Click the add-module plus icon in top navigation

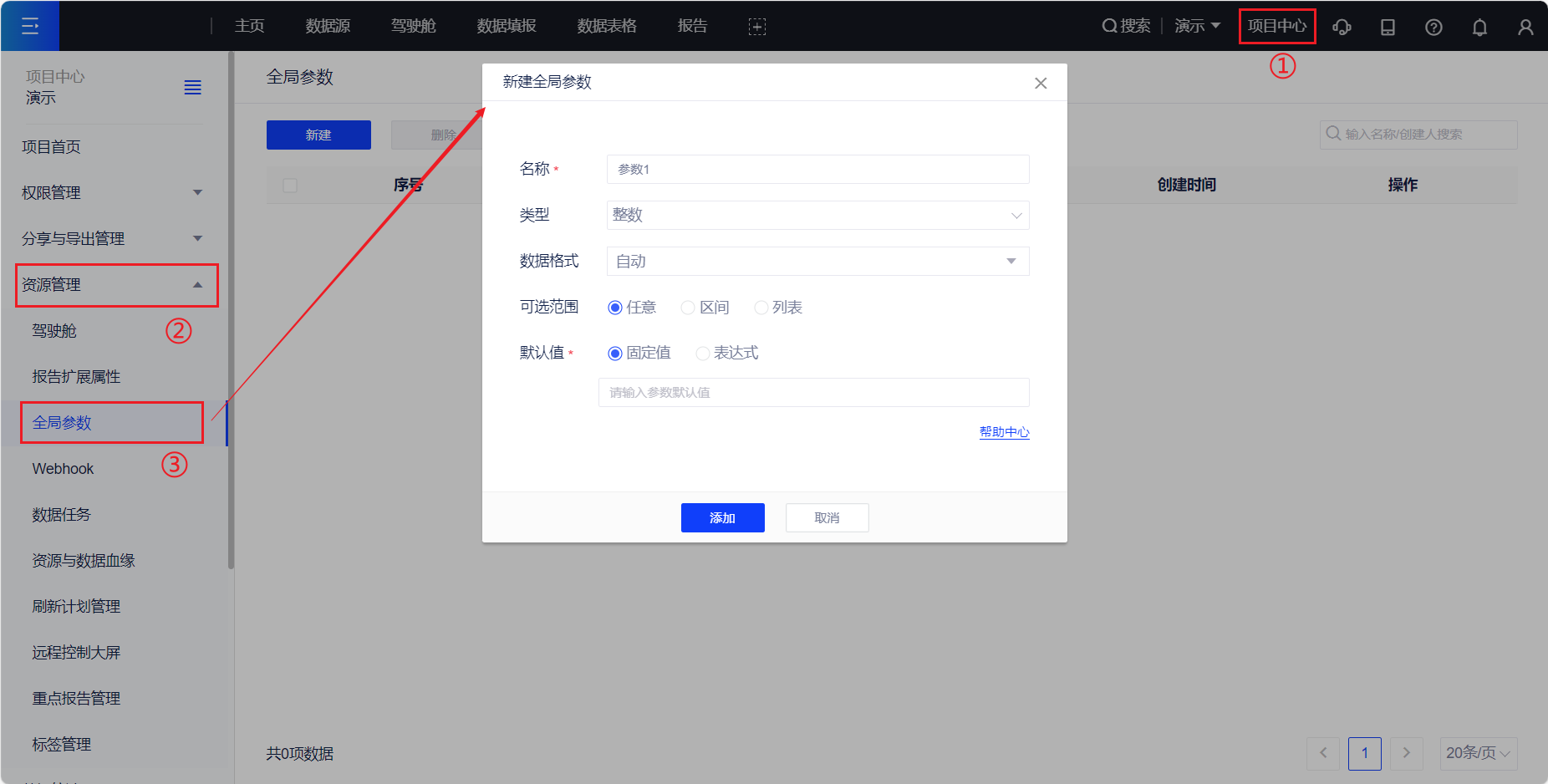tap(756, 27)
